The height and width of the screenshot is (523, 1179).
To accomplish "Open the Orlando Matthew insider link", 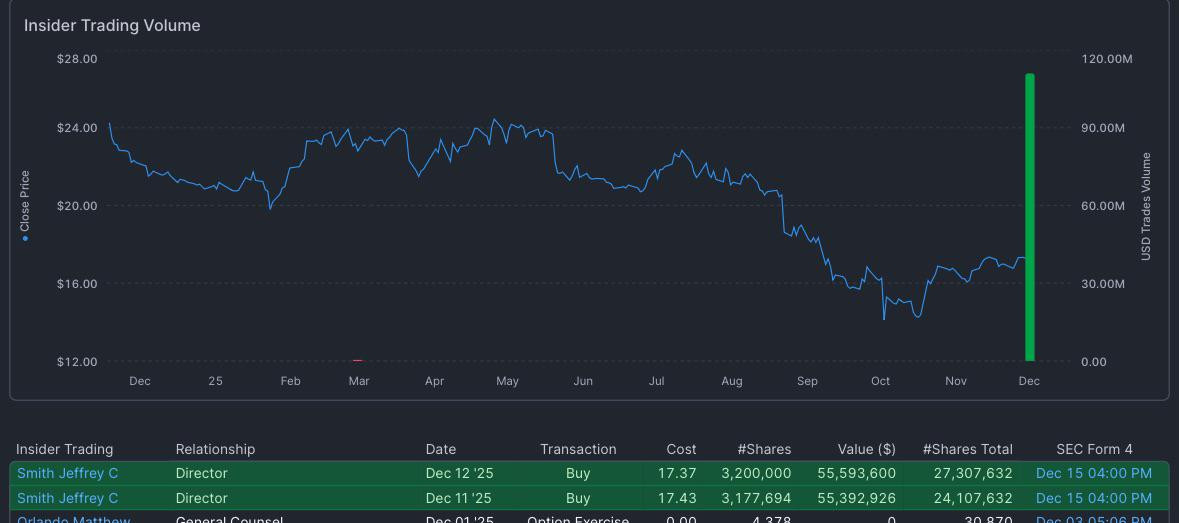I will pos(74,519).
